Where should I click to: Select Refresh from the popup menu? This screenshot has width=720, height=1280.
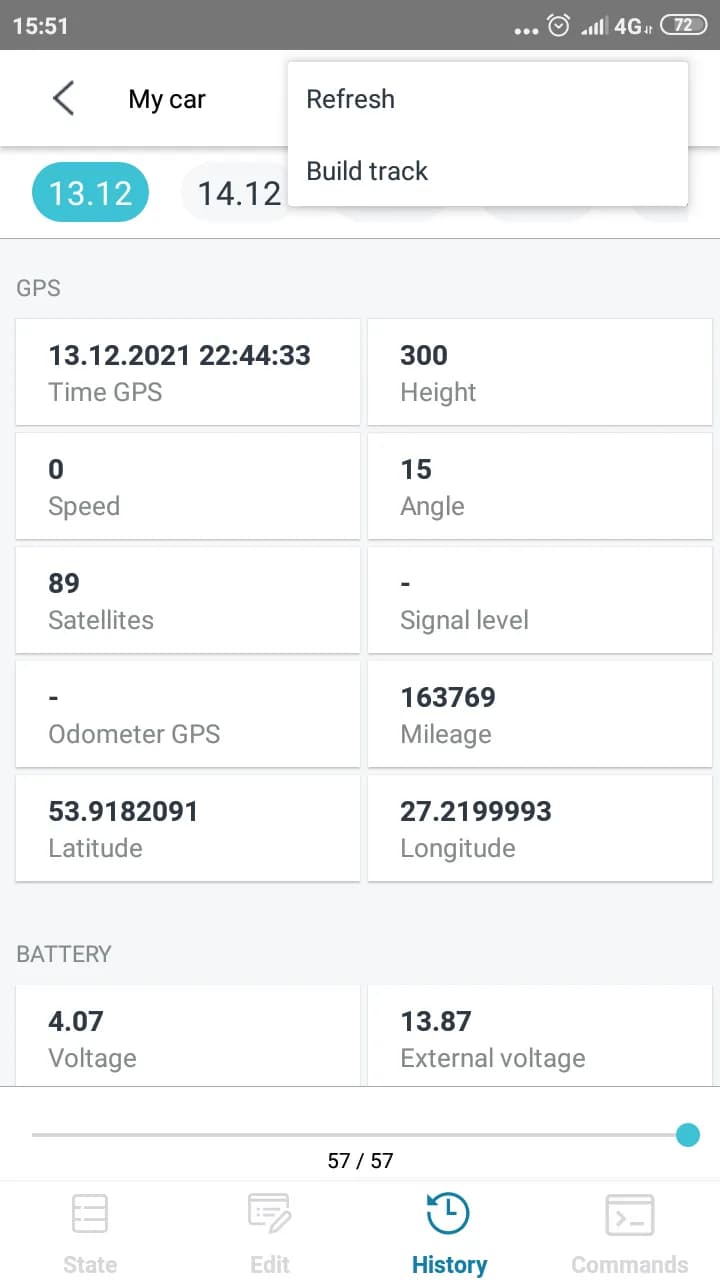pos(350,99)
